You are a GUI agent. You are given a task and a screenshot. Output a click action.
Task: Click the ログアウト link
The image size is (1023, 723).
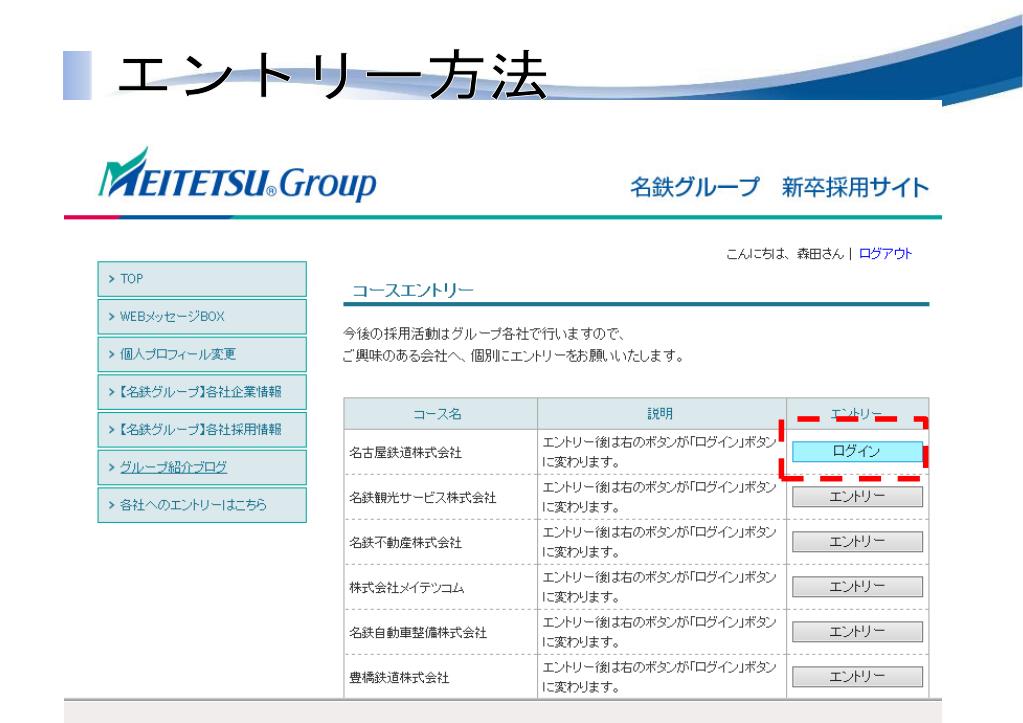[x=885, y=254]
